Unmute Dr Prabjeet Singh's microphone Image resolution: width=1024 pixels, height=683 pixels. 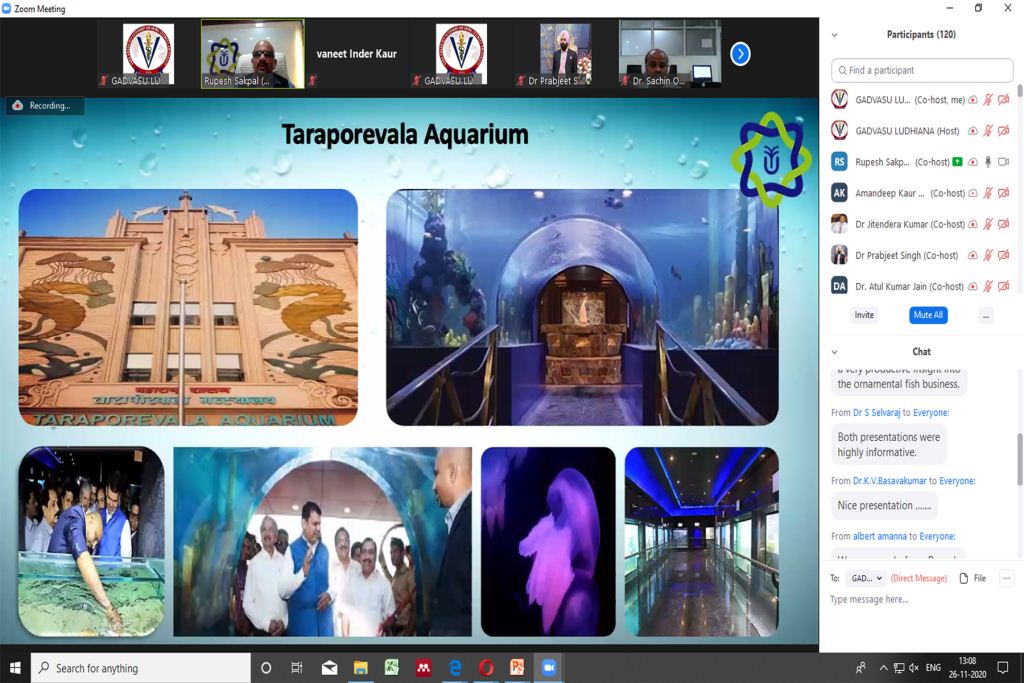pos(988,255)
